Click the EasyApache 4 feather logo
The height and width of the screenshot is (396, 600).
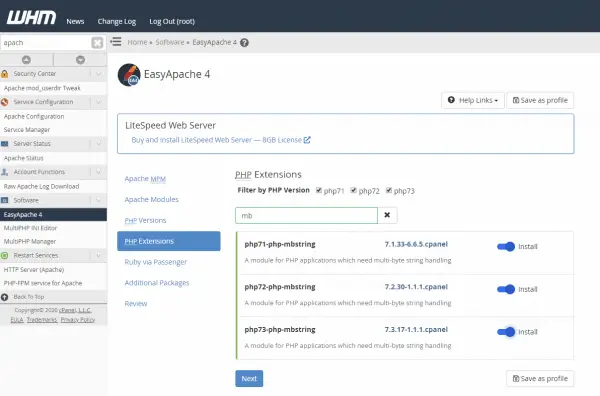(129, 75)
